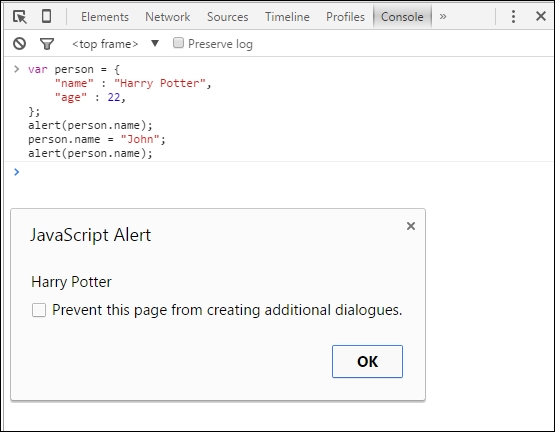Go to the Profiles tab
Viewport: 555px width, 432px height.
click(345, 17)
